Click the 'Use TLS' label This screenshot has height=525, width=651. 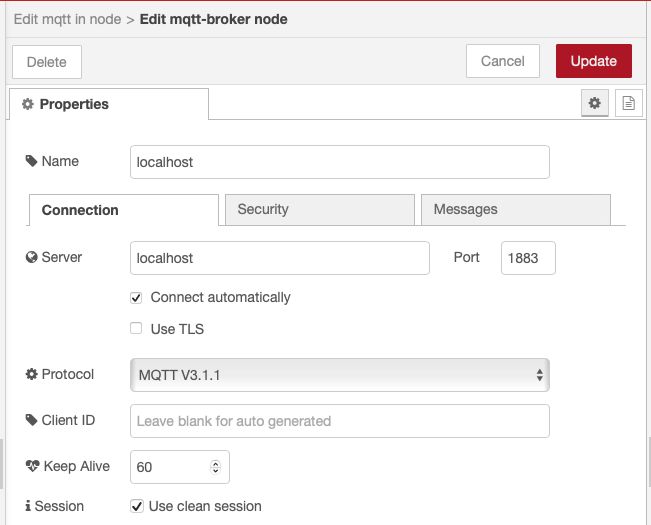pos(177,329)
